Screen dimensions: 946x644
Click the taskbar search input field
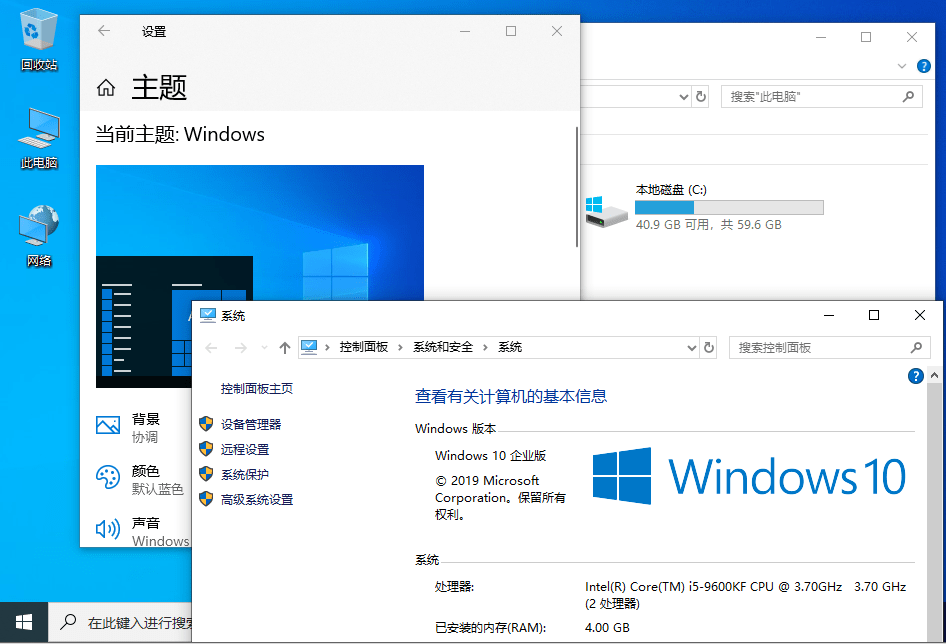point(130,622)
